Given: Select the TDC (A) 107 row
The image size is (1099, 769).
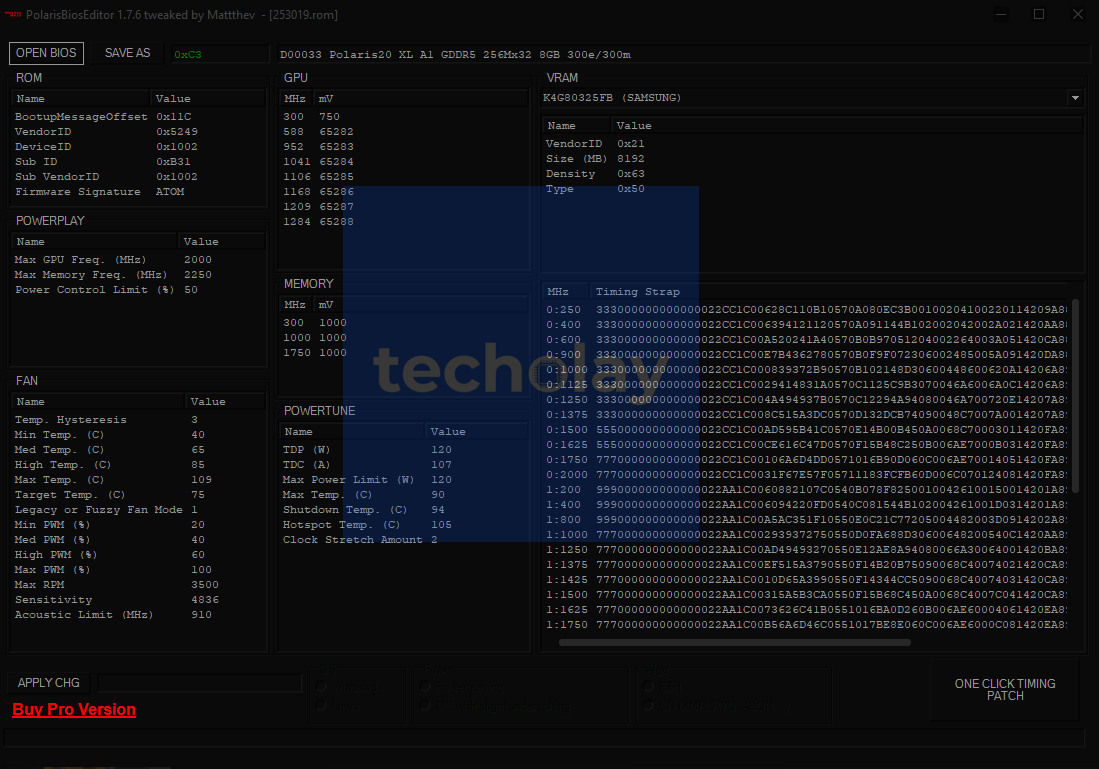Looking at the screenshot, I should tap(404, 465).
